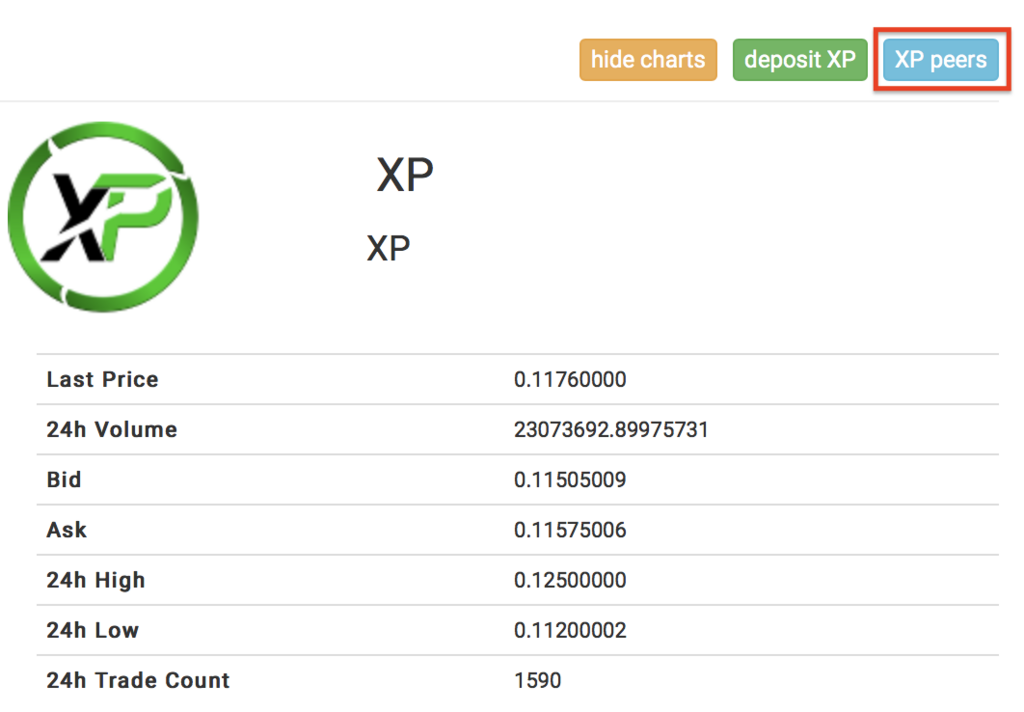Click the Last Price label
The image size is (1024, 712).
(x=103, y=380)
